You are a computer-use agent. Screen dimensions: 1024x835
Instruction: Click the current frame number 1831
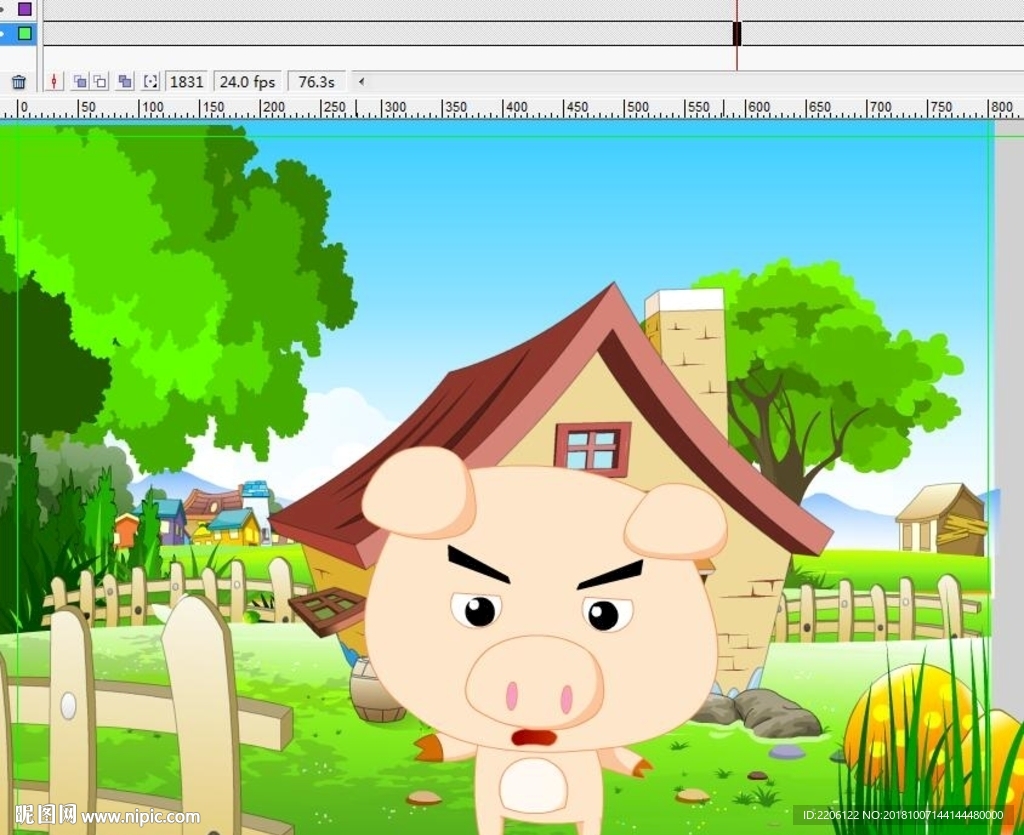[x=186, y=82]
